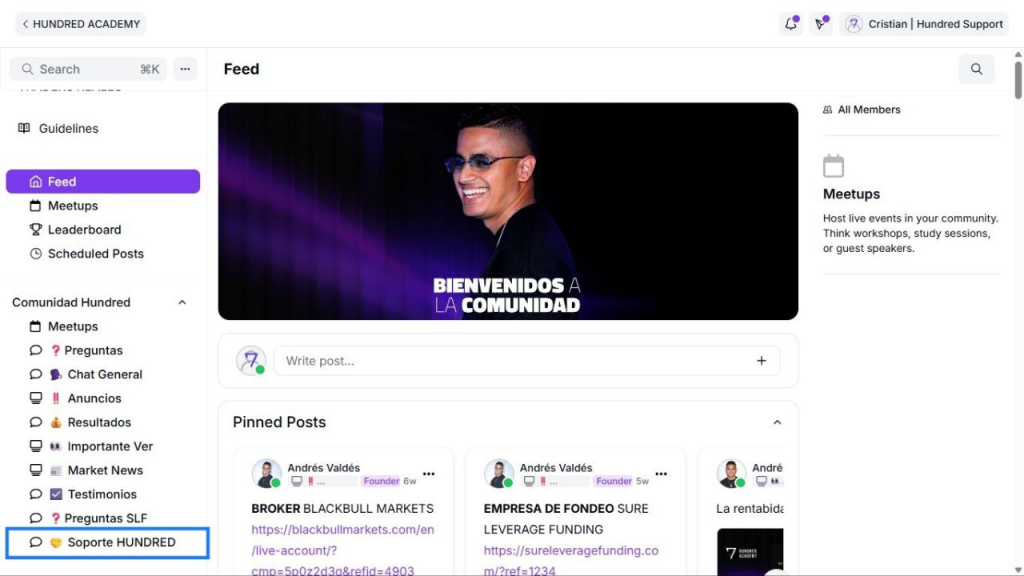Open Cristian Hundred Support account menu
The width and height of the screenshot is (1024, 576).
click(923, 24)
